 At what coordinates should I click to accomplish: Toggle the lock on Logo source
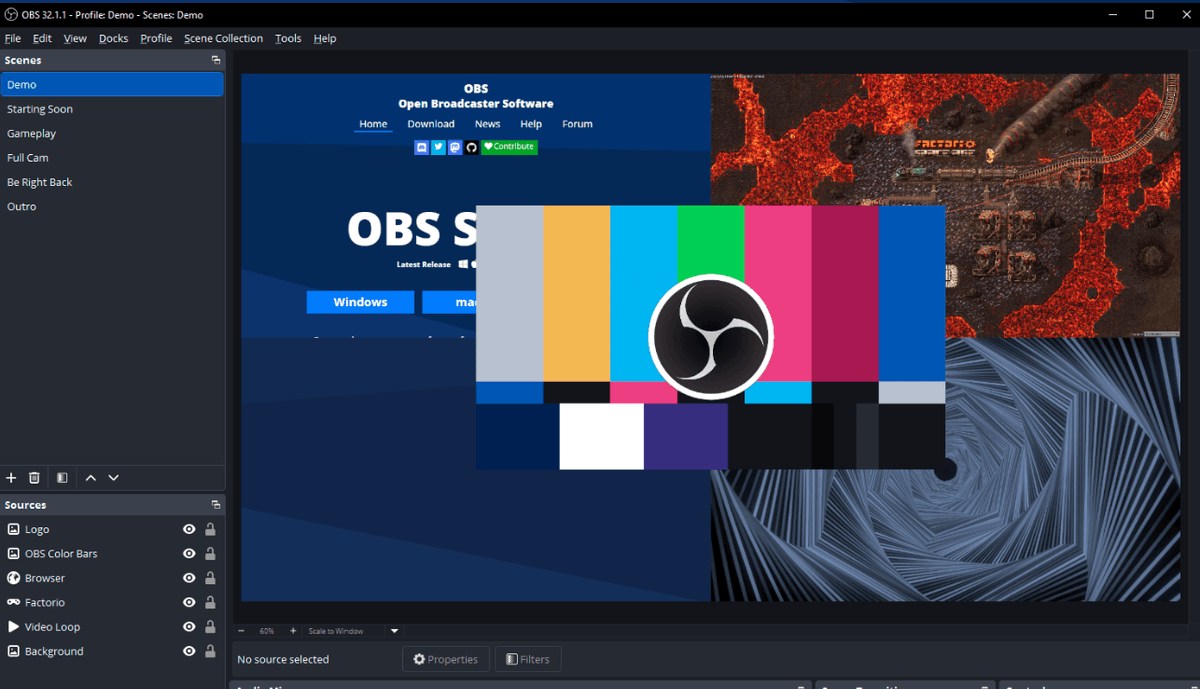[x=210, y=529]
